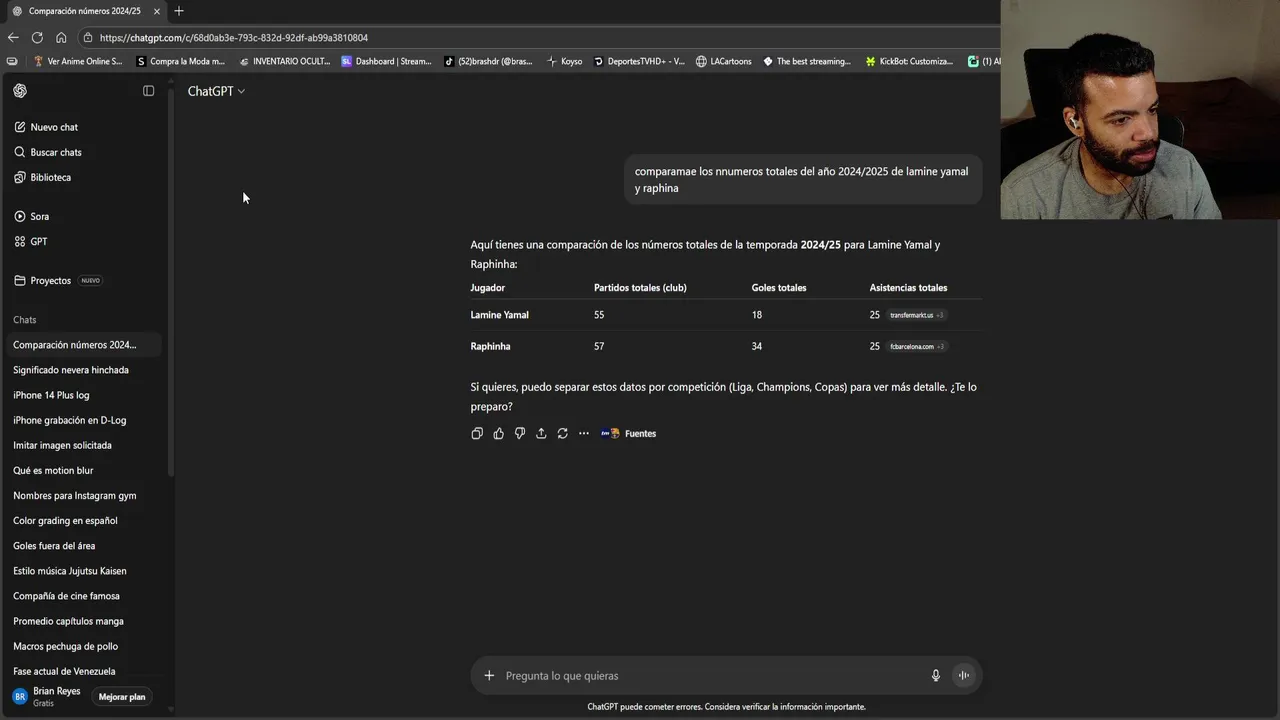Open the ChatGPT model dropdown
1280x720 pixels.
(216, 91)
